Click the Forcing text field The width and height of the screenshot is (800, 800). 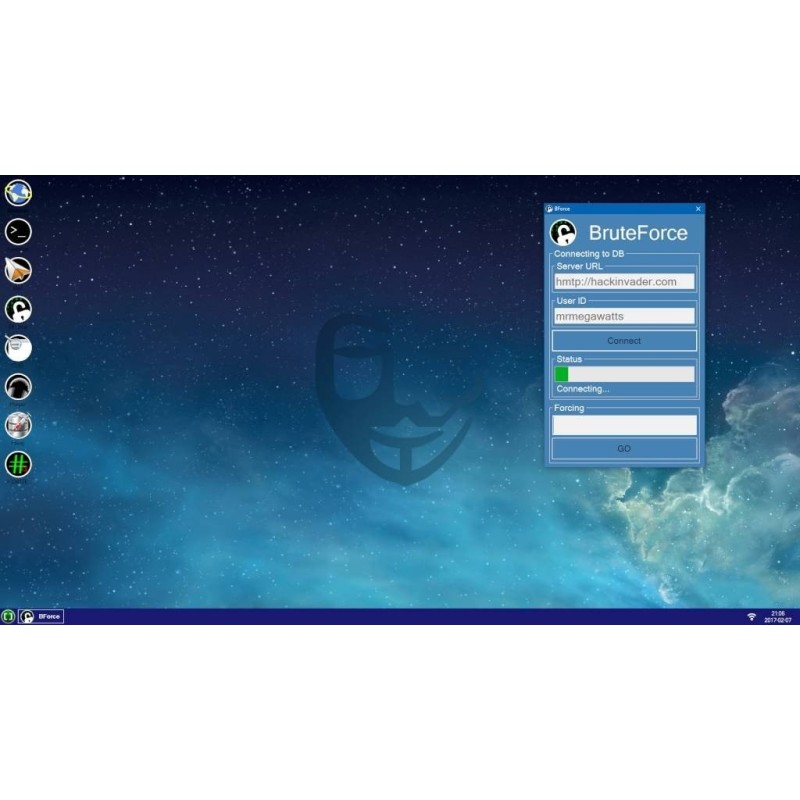(624, 425)
